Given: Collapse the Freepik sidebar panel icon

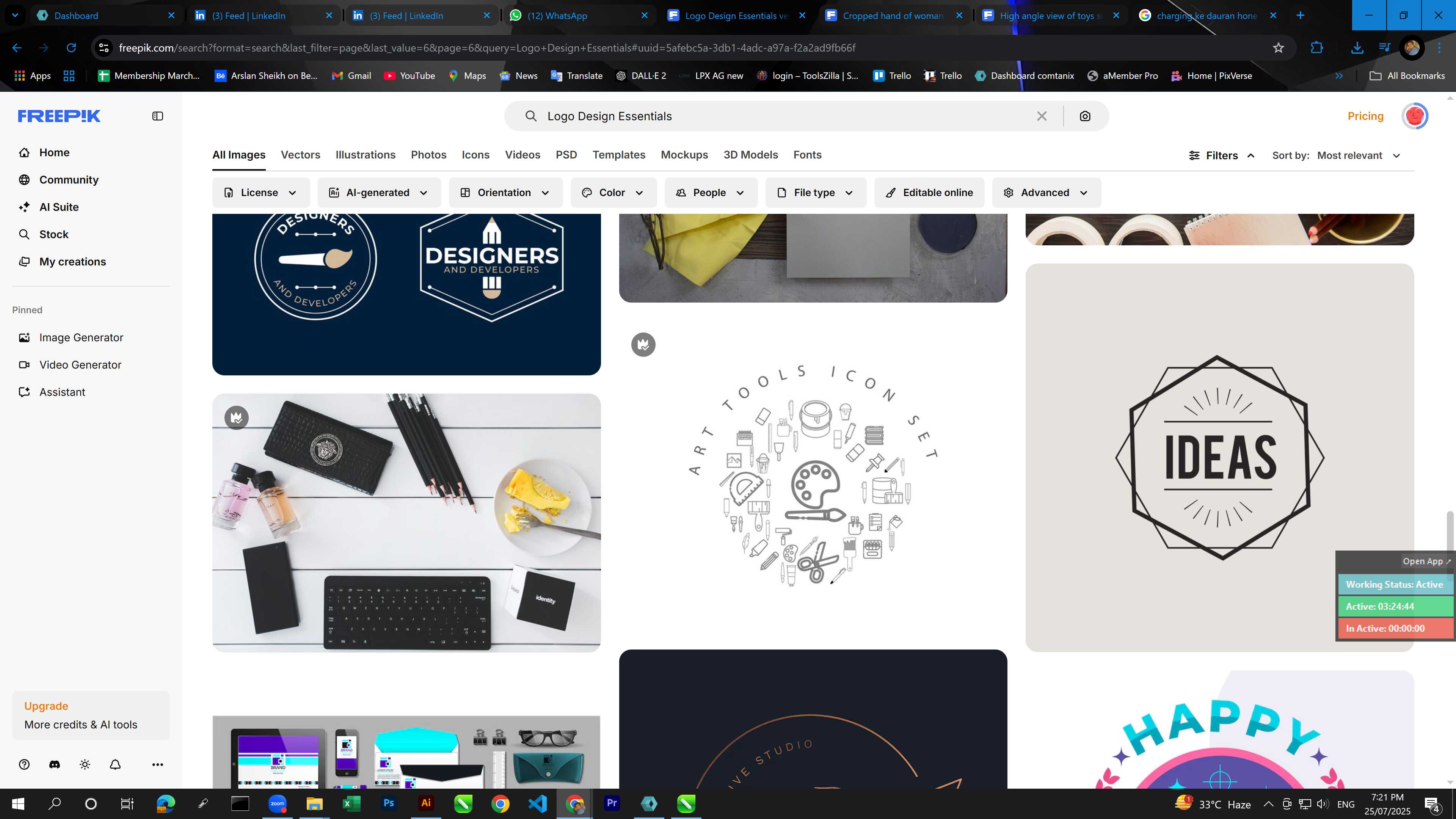Looking at the screenshot, I should click(158, 116).
